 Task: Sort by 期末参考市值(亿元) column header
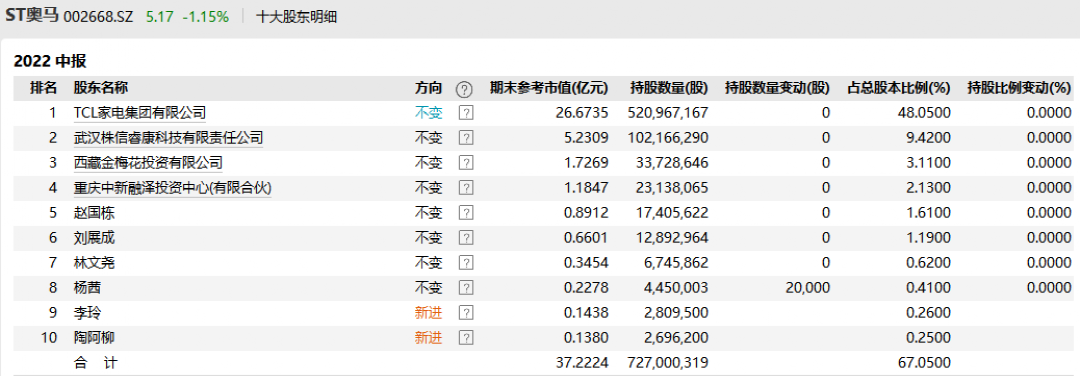(549, 88)
